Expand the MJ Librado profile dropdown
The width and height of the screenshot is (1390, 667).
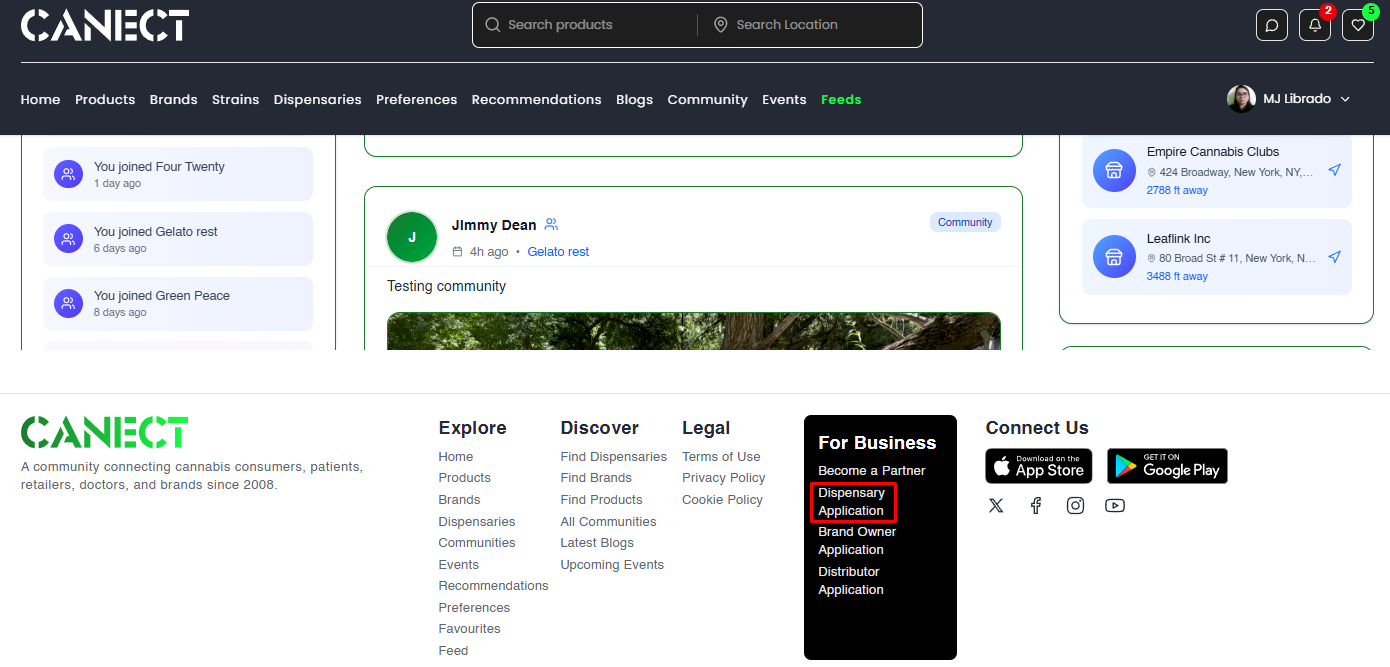tap(1289, 99)
